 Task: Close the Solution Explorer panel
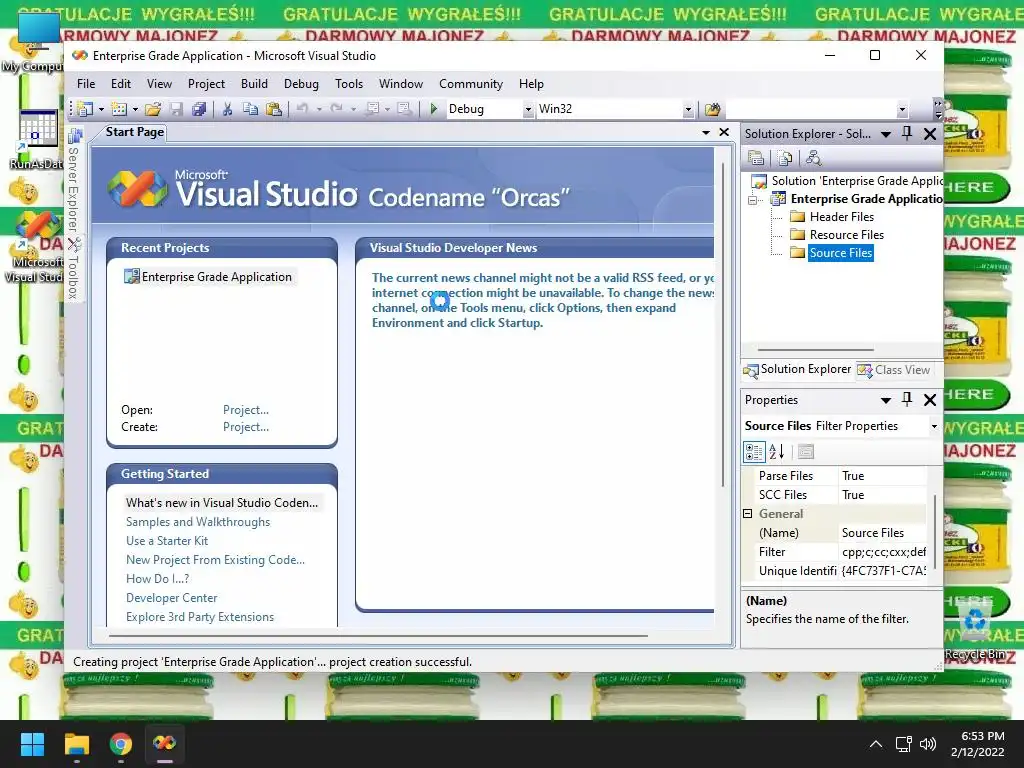click(931, 134)
